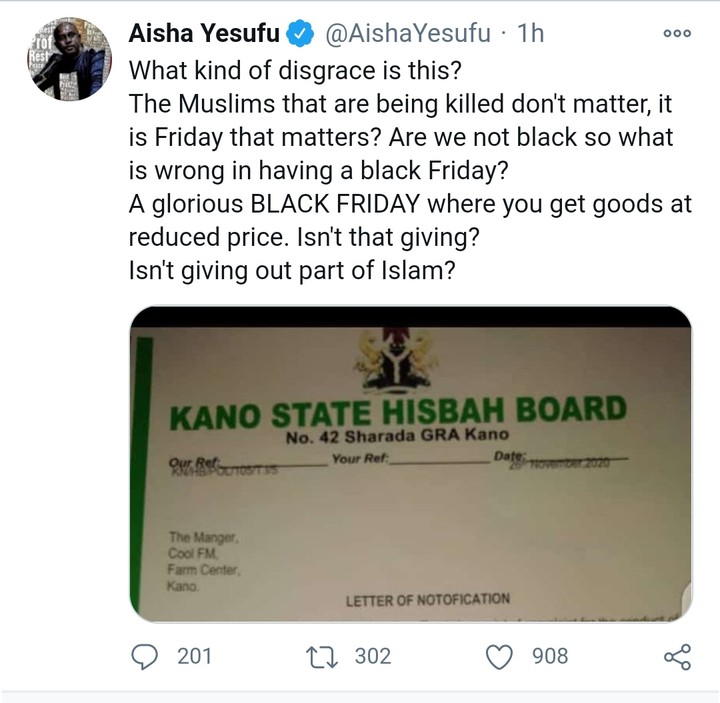Image resolution: width=720 pixels, height=703 pixels.
Task: Click the Kano State Hisbah Board heading
Action: [x=398, y=410]
